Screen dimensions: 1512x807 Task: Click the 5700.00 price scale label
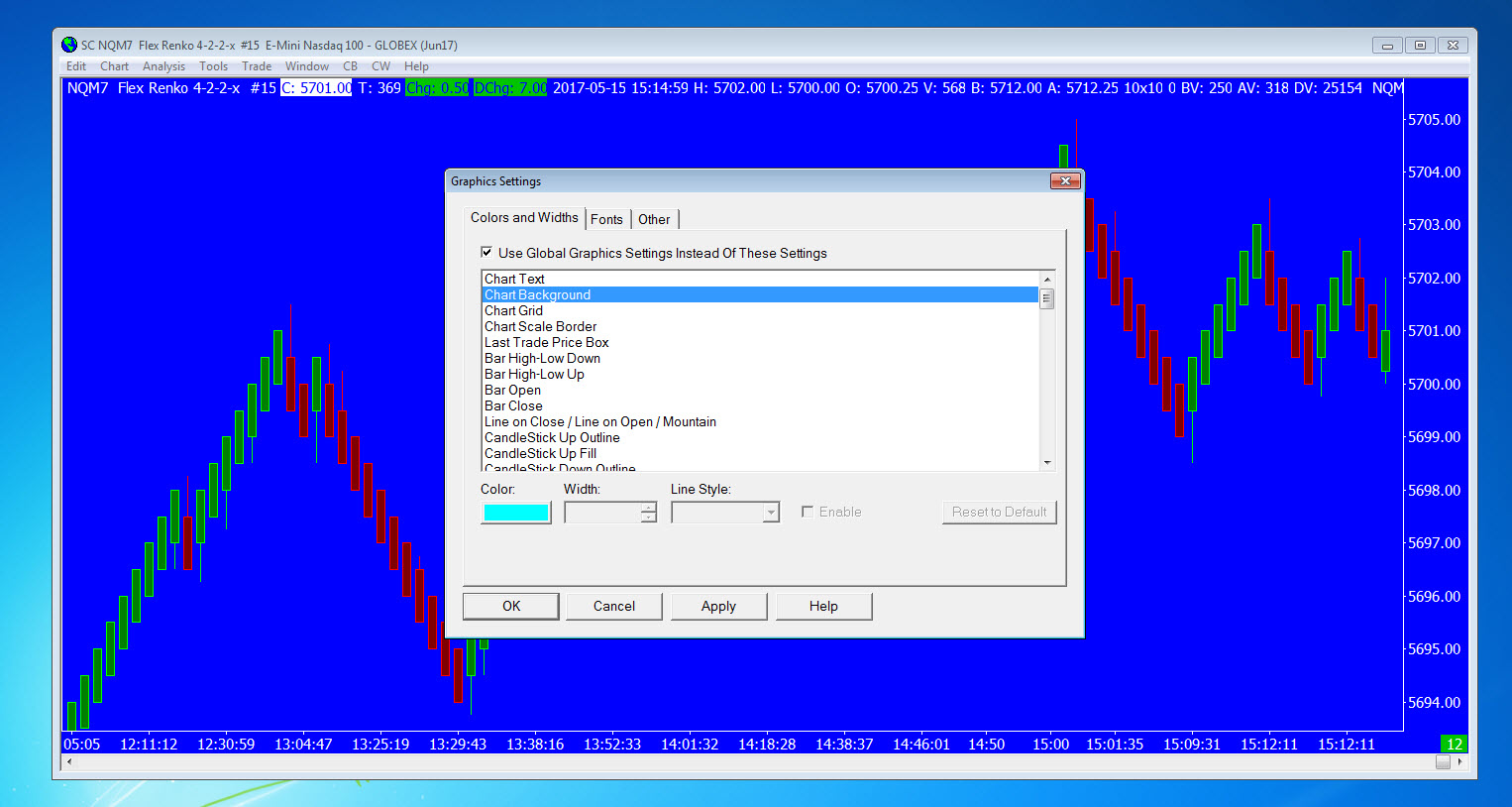[1434, 384]
